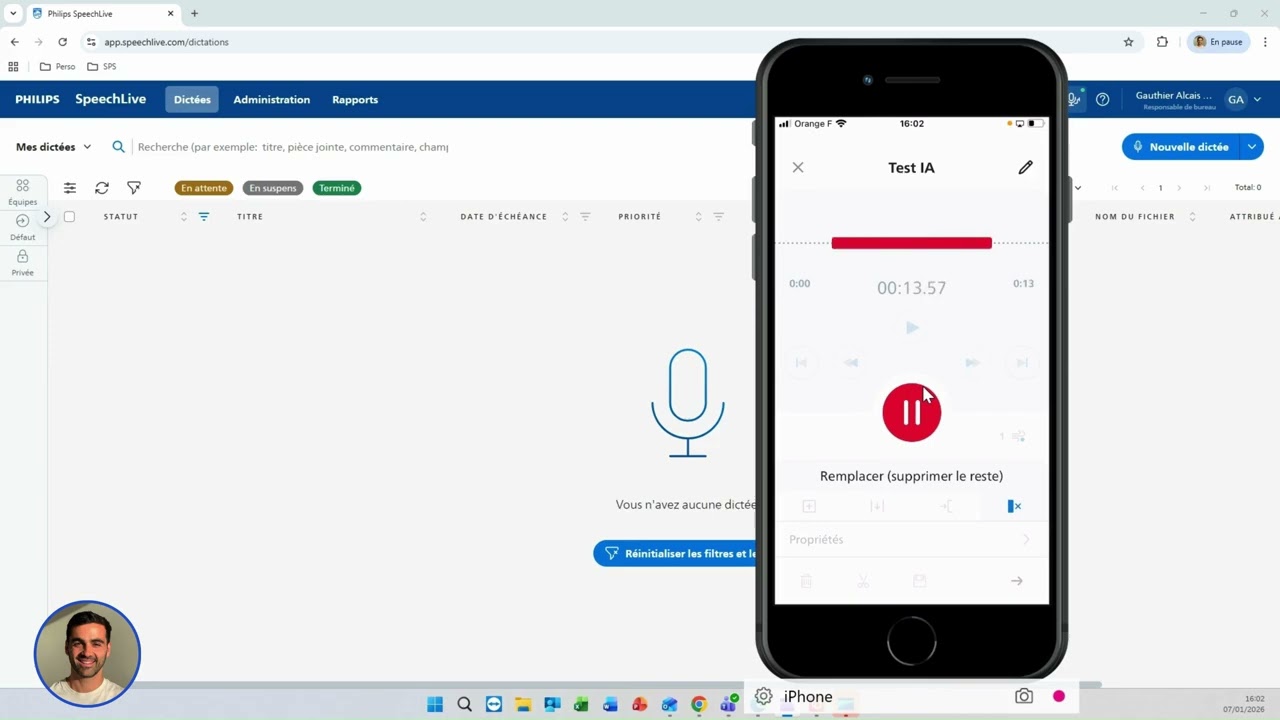Open the Date d'échéance column filter
This screenshot has height=720, width=1280.
tap(586, 217)
